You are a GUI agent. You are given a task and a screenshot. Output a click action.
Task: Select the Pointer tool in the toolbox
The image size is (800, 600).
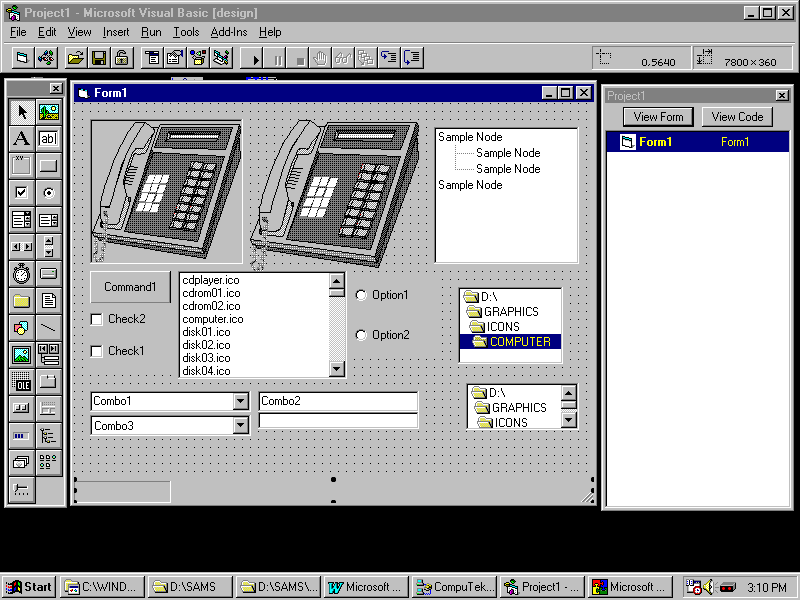21,112
